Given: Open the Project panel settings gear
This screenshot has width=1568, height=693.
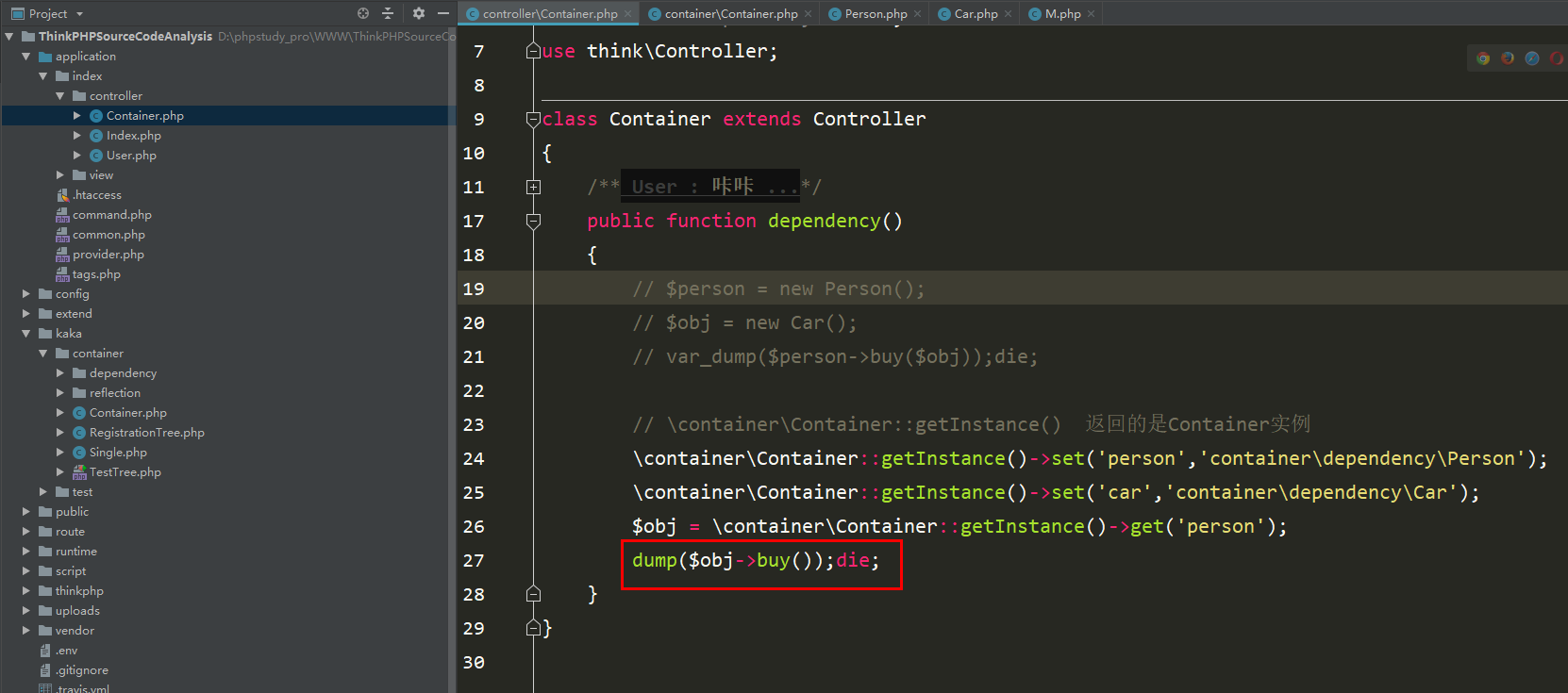Looking at the screenshot, I should pos(419,13).
